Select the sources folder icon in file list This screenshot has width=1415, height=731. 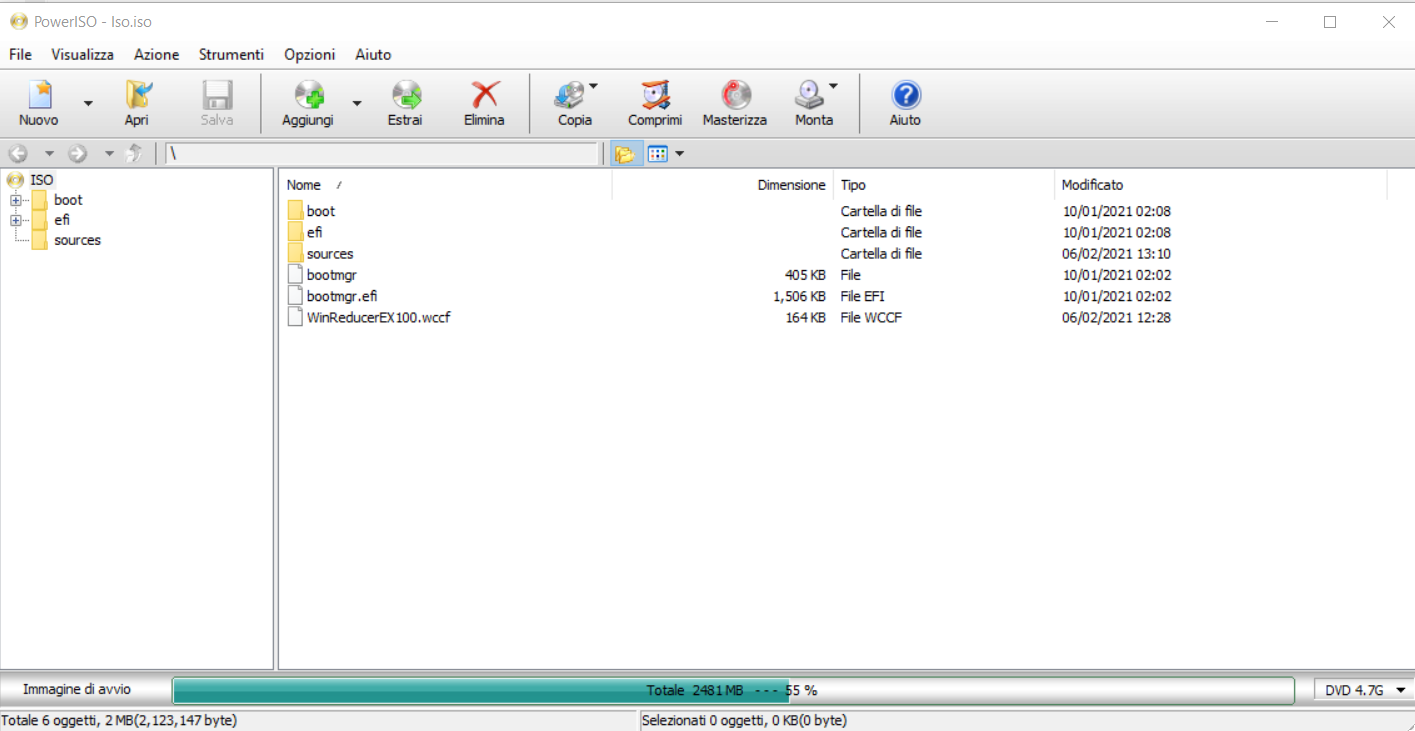(x=295, y=254)
